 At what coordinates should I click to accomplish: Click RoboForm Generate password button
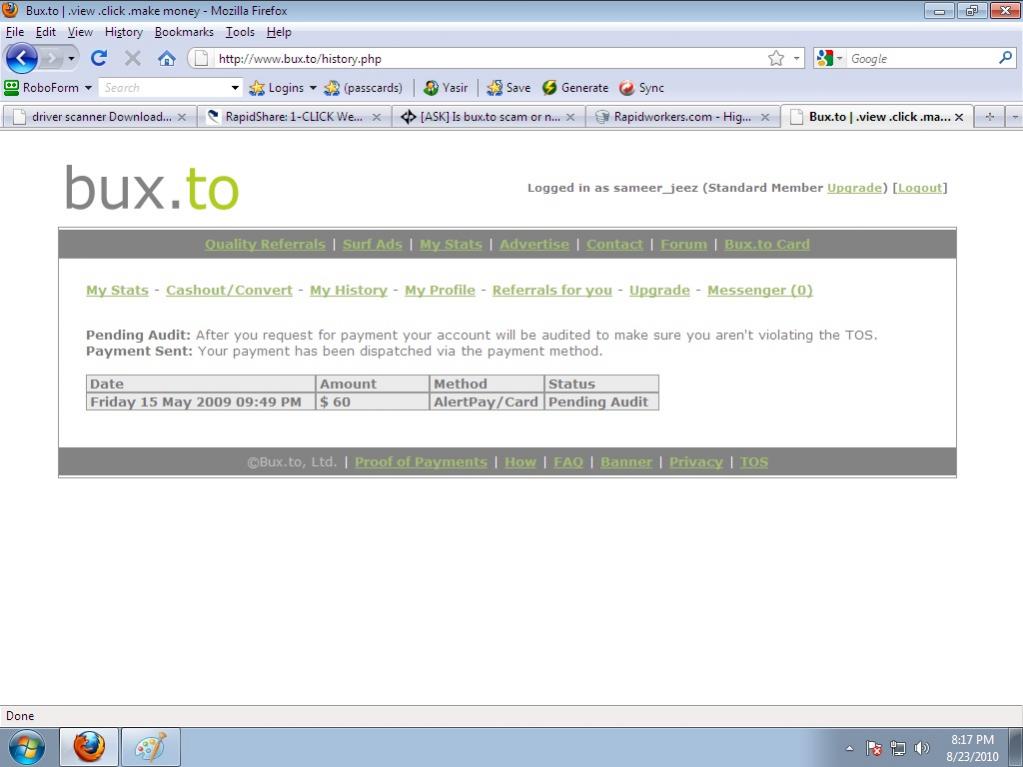575,87
